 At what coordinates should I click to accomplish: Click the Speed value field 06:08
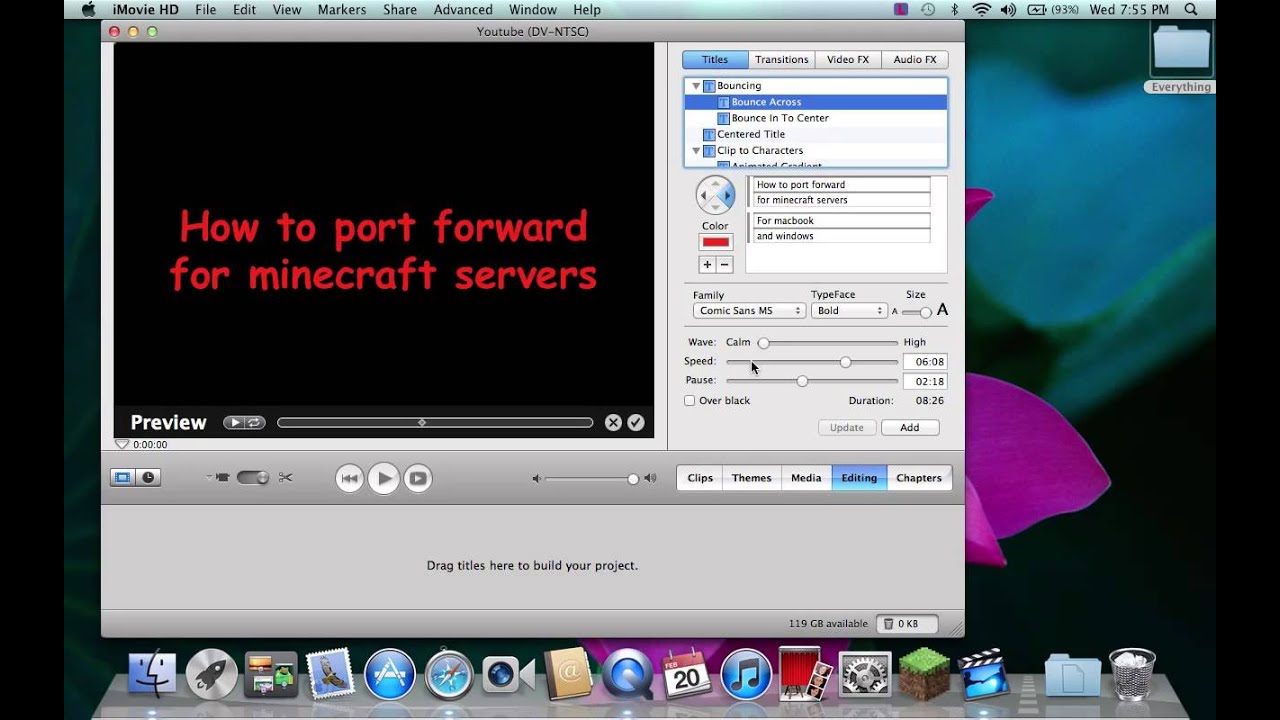pyautogui.click(x=925, y=361)
